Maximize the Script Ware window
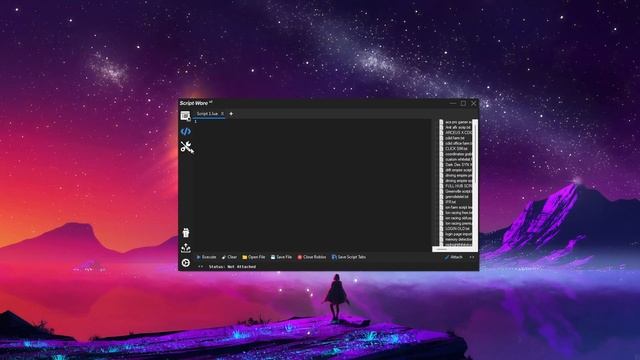The width and height of the screenshot is (640, 360). (x=463, y=103)
